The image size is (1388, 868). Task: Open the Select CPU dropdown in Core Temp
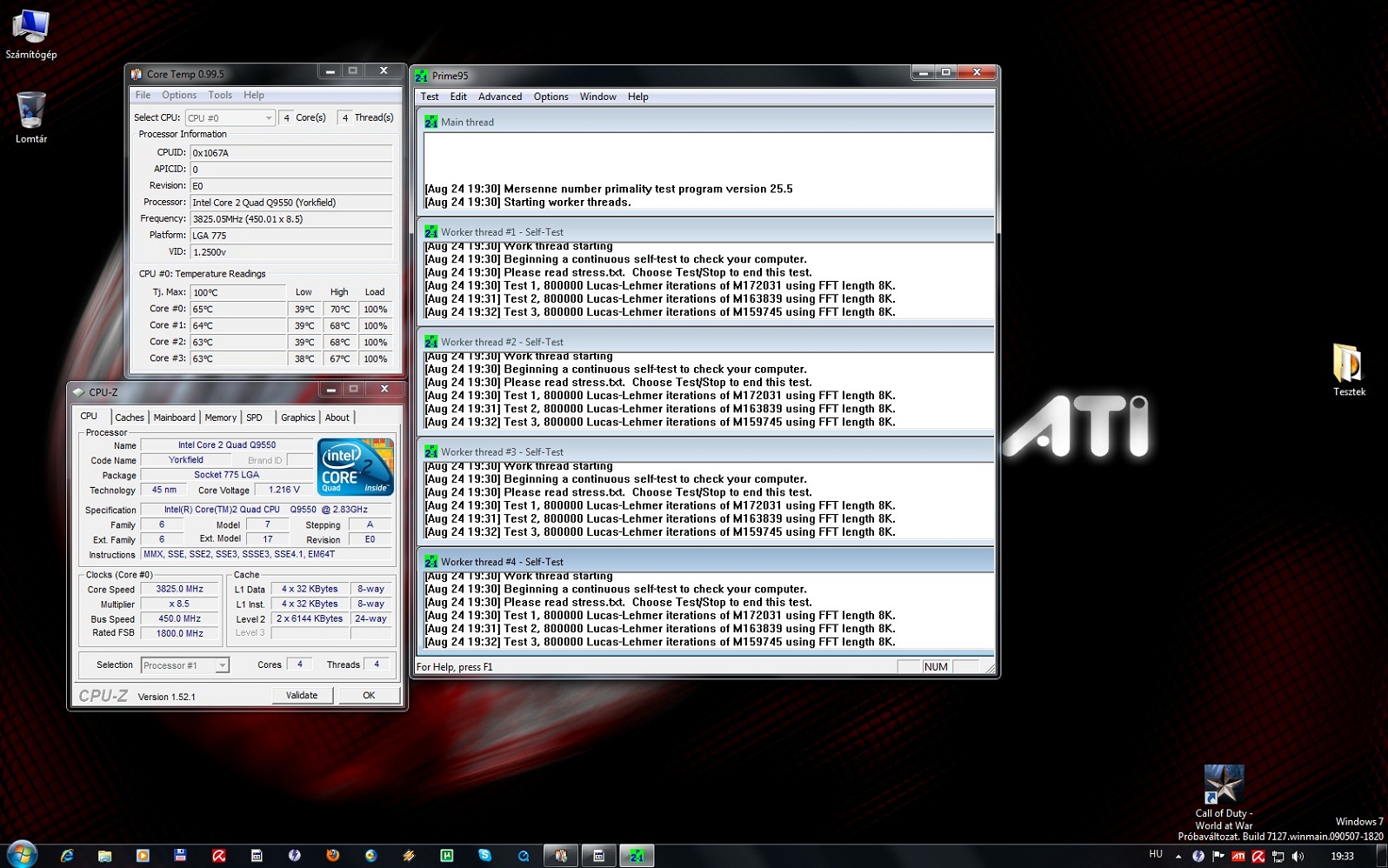tap(230, 117)
